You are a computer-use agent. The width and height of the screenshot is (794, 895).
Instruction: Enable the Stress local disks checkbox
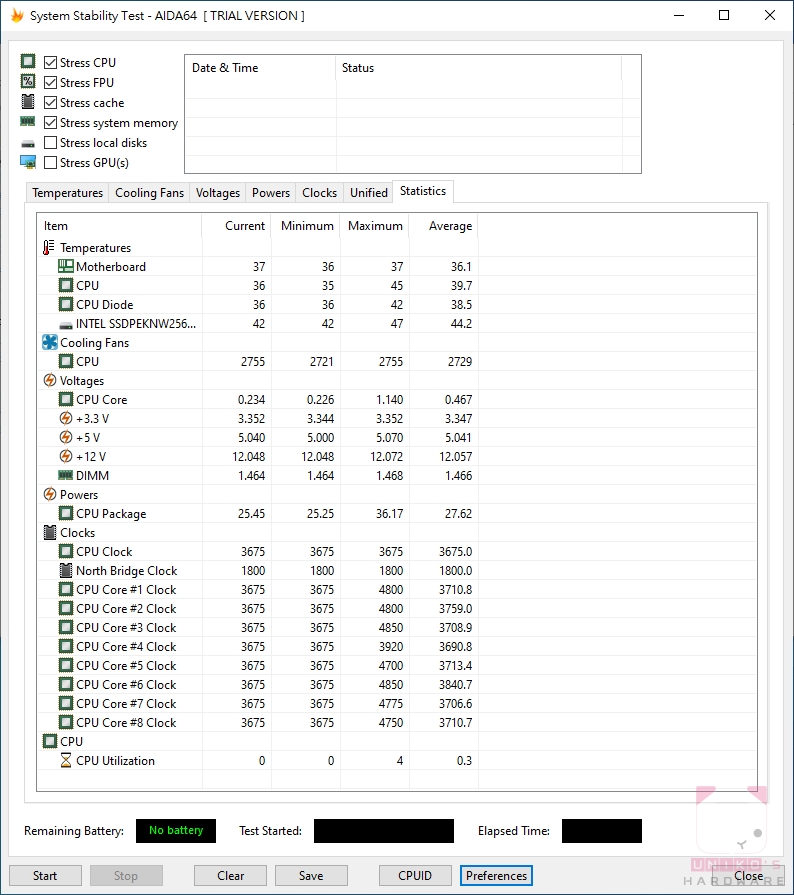(x=50, y=142)
